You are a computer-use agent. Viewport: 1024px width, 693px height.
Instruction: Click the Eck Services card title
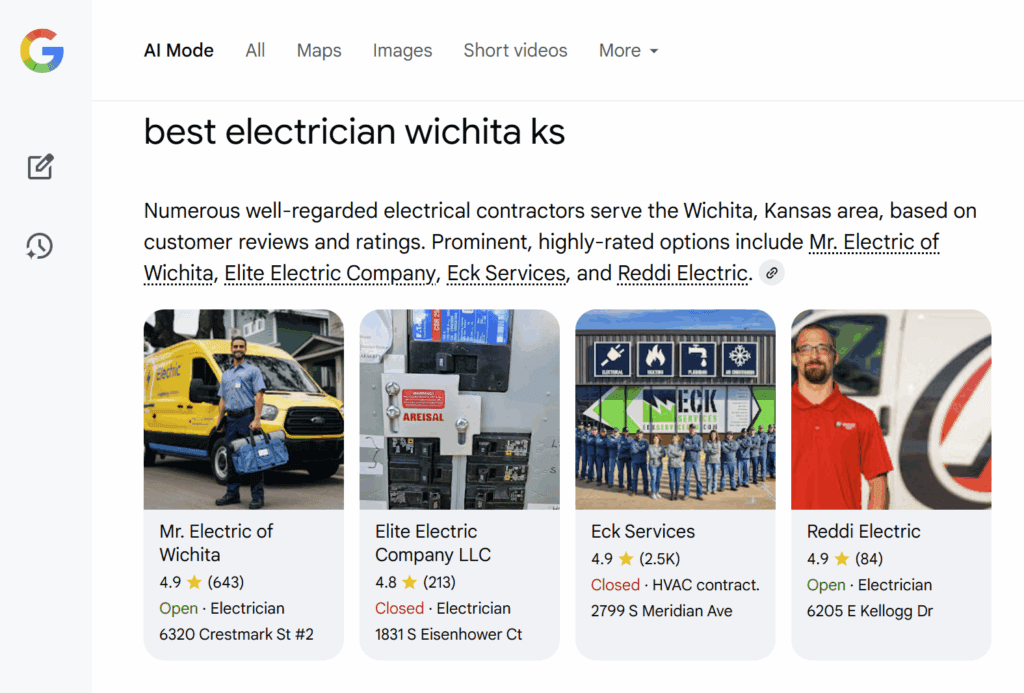[x=643, y=531]
